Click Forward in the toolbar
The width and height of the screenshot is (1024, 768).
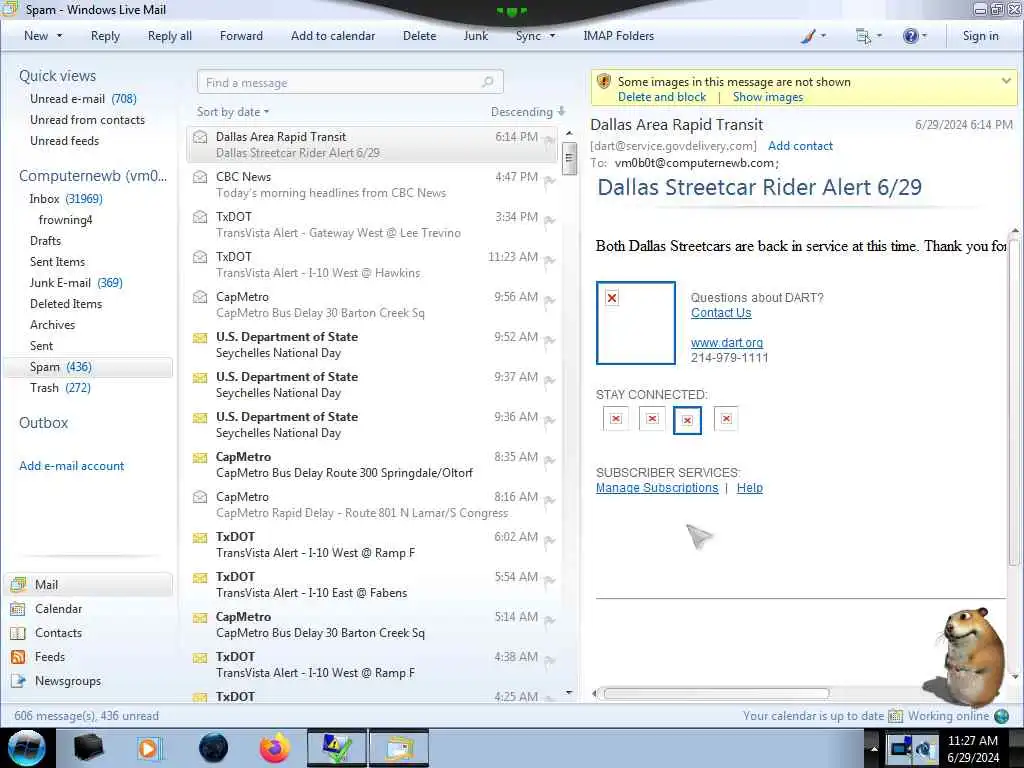[x=241, y=37]
